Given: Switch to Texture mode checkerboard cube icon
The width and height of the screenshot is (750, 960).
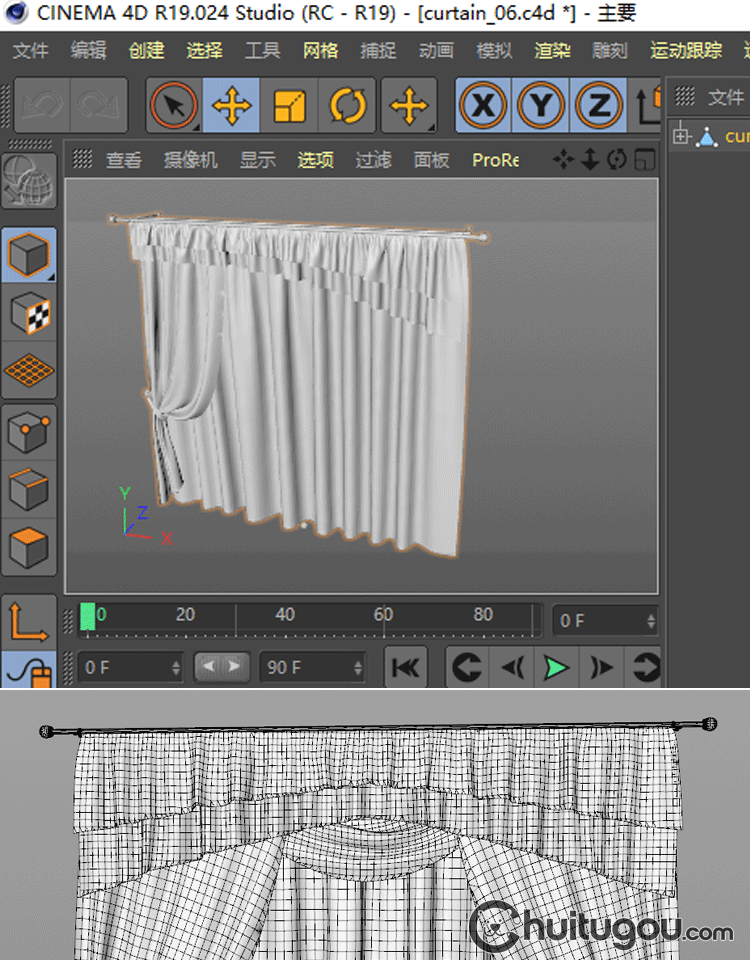Looking at the screenshot, I should click(x=29, y=314).
